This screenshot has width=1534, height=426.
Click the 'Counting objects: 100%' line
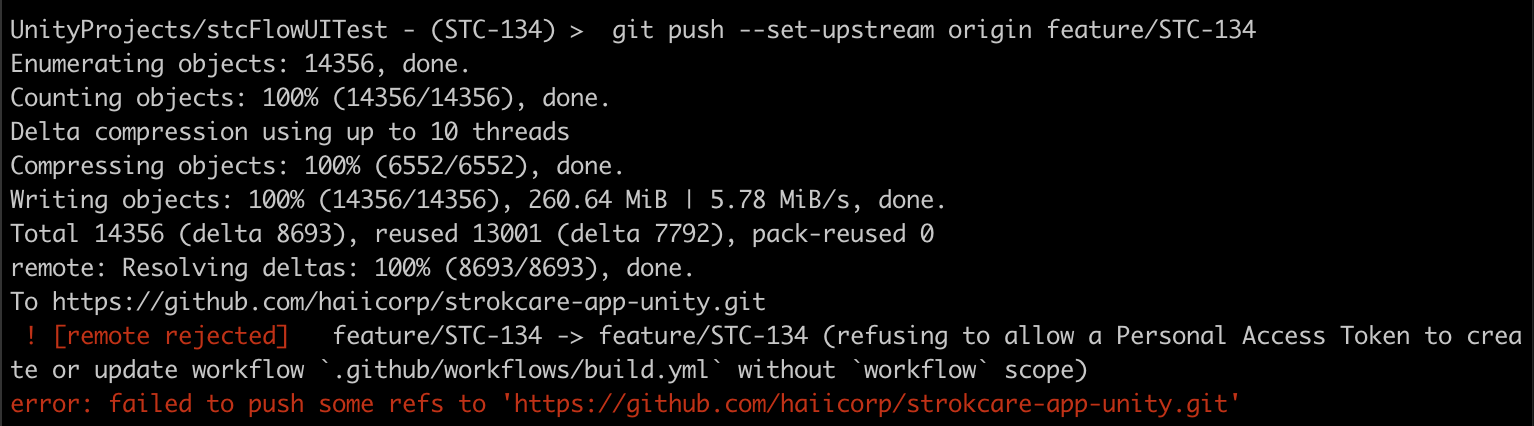point(310,99)
